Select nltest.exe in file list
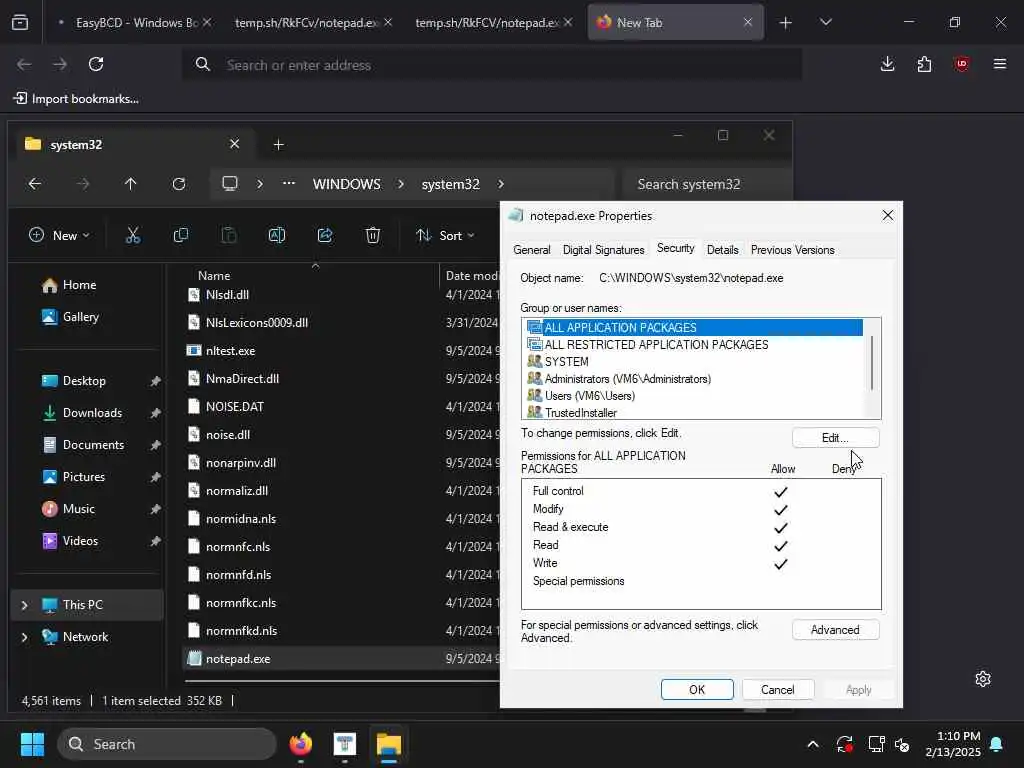 (x=231, y=351)
